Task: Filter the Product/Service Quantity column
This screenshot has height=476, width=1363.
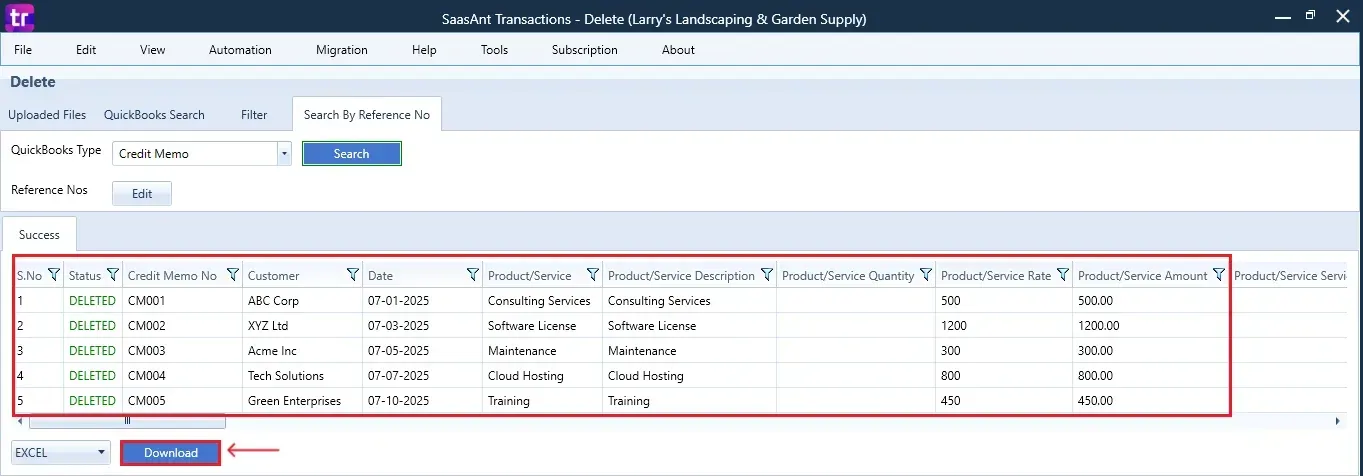Action: click(x=926, y=275)
